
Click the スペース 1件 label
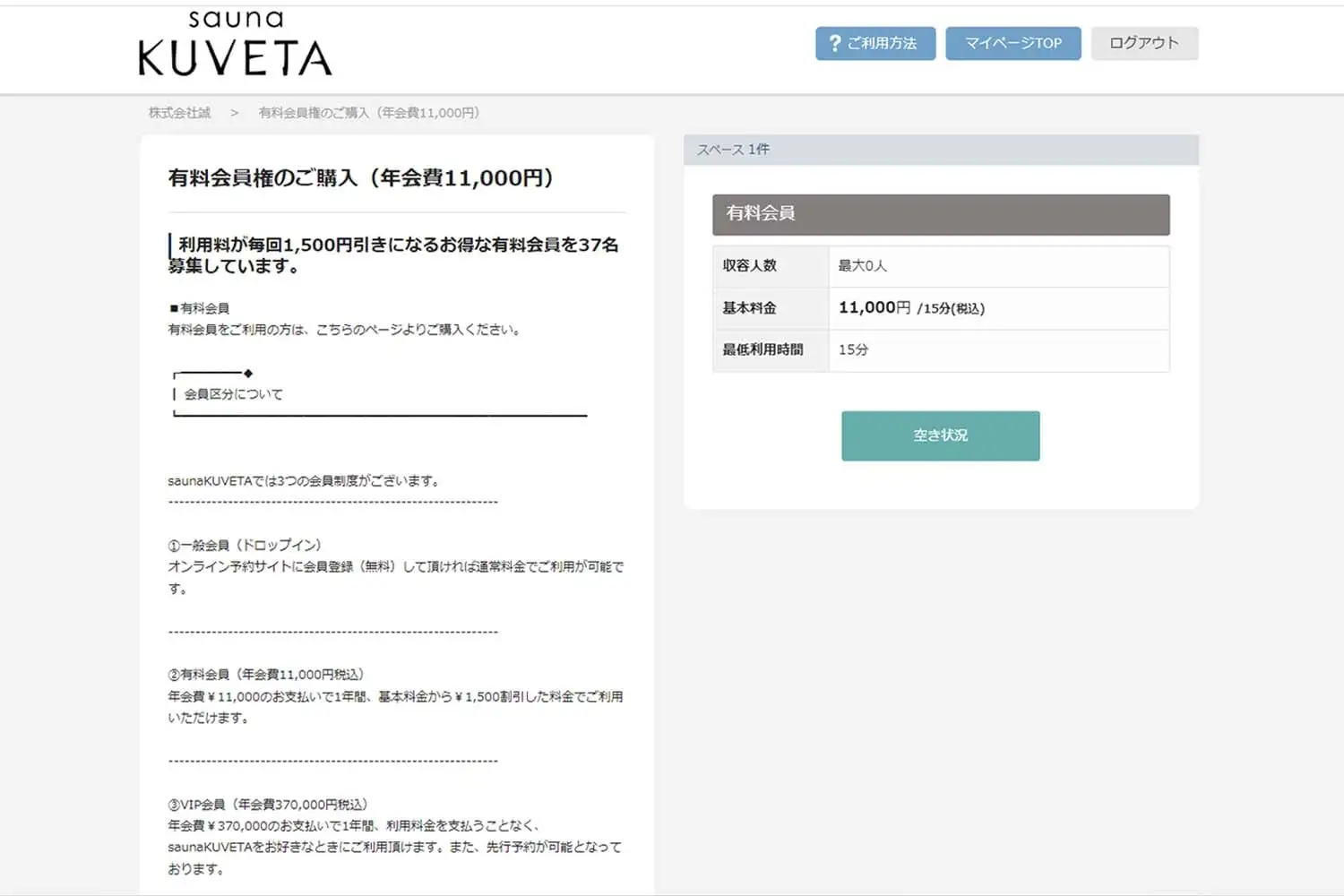tap(733, 150)
